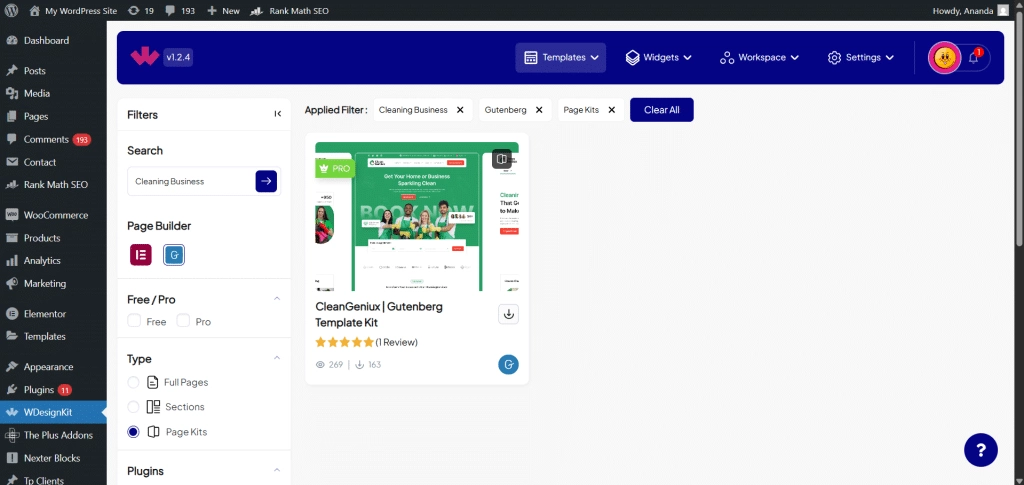Click the v1.2.4 version badge
The image size is (1024, 485).
coord(178,57)
